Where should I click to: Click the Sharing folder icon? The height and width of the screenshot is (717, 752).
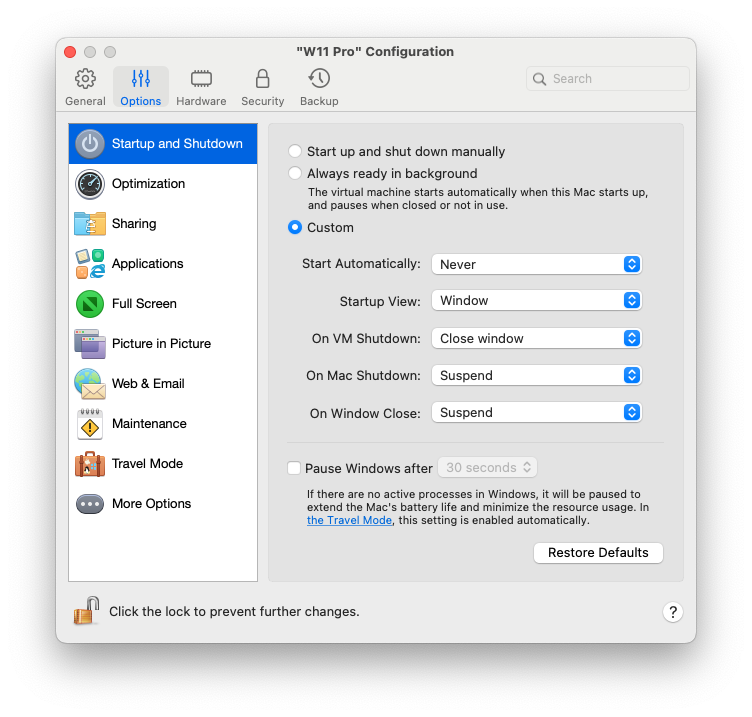click(90, 224)
